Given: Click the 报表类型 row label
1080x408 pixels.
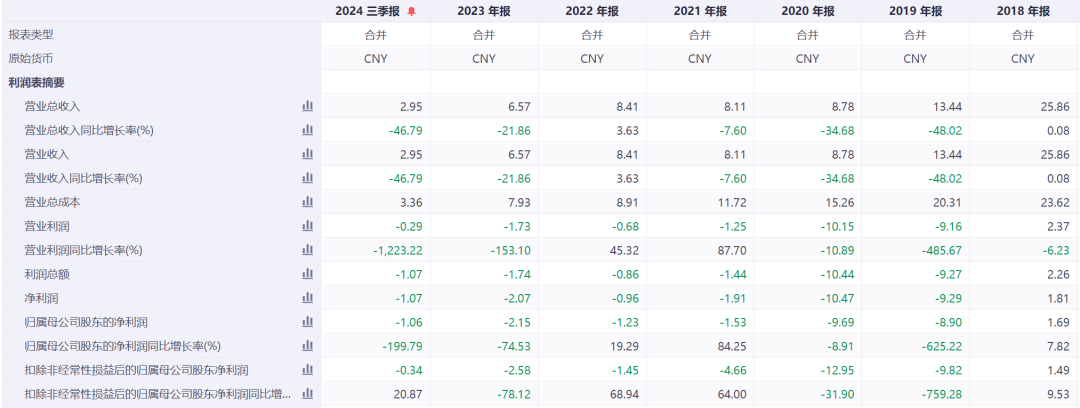Looking at the screenshot, I should (x=31, y=34).
